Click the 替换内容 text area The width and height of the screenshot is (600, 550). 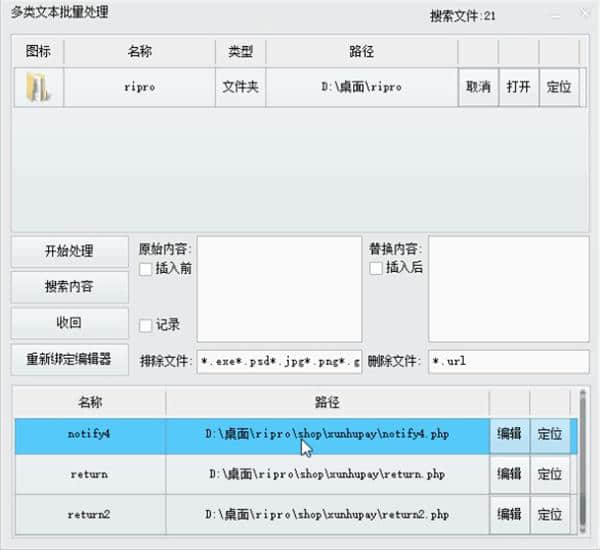pyautogui.click(x=508, y=289)
